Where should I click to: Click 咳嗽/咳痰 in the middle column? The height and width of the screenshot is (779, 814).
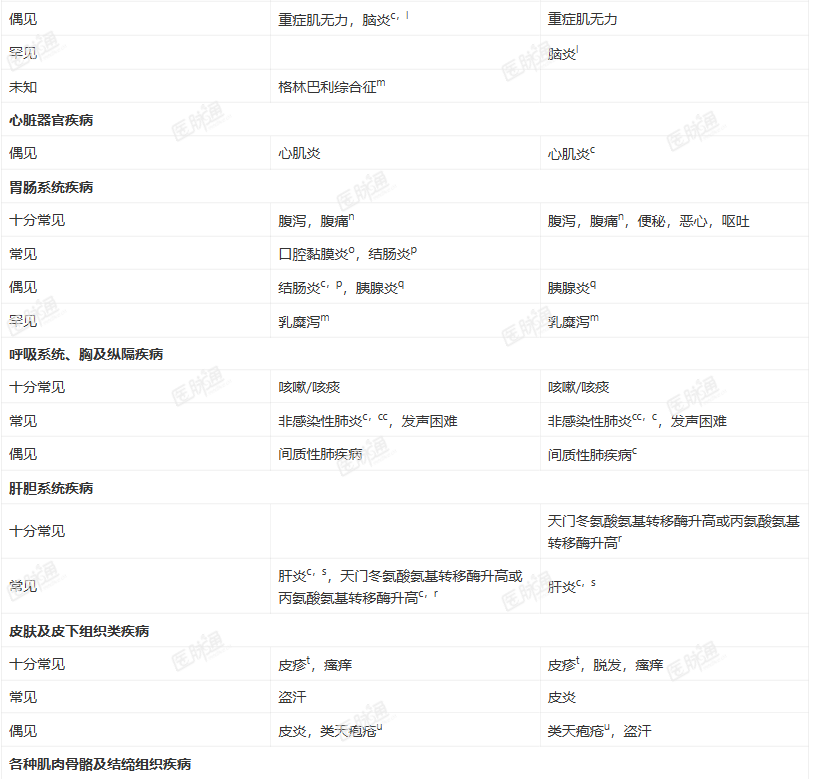click(309, 387)
